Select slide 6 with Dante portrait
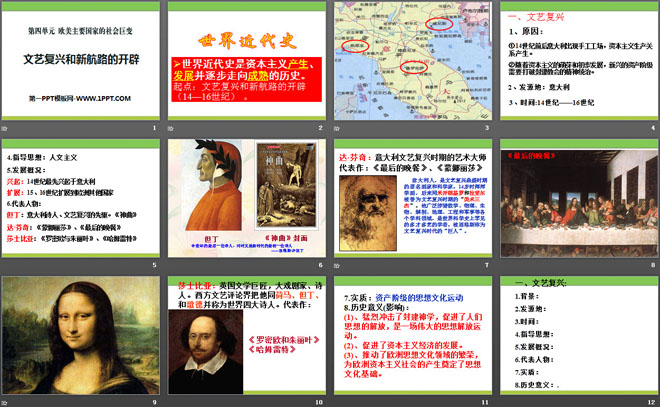This screenshot has width=660, height=407. pos(247,198)
